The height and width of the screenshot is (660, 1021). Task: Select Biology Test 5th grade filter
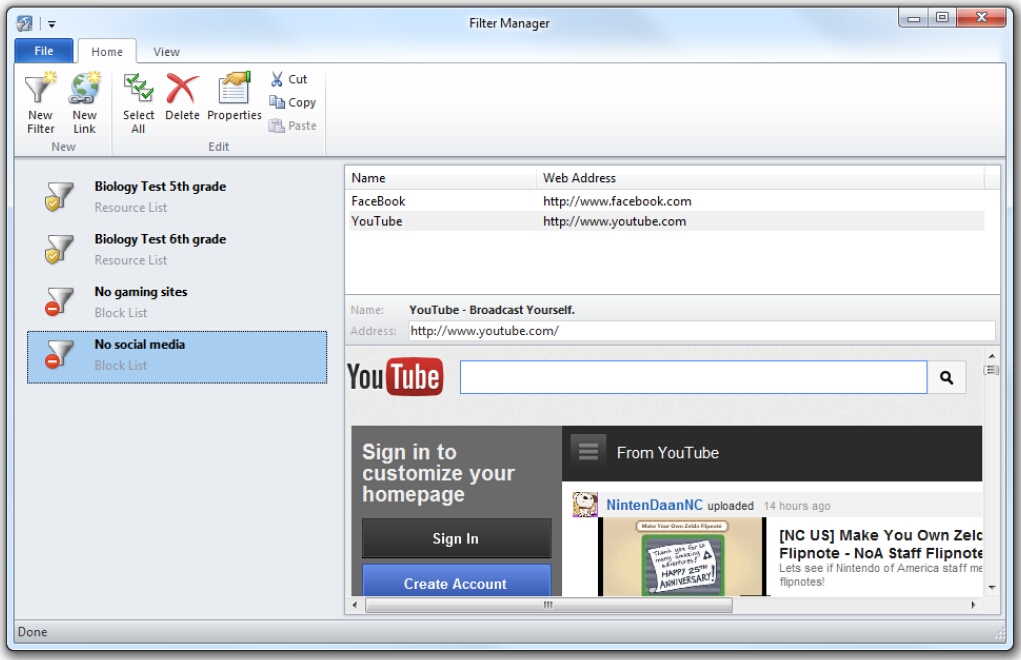pyautogui.click(x=177, y=197)
